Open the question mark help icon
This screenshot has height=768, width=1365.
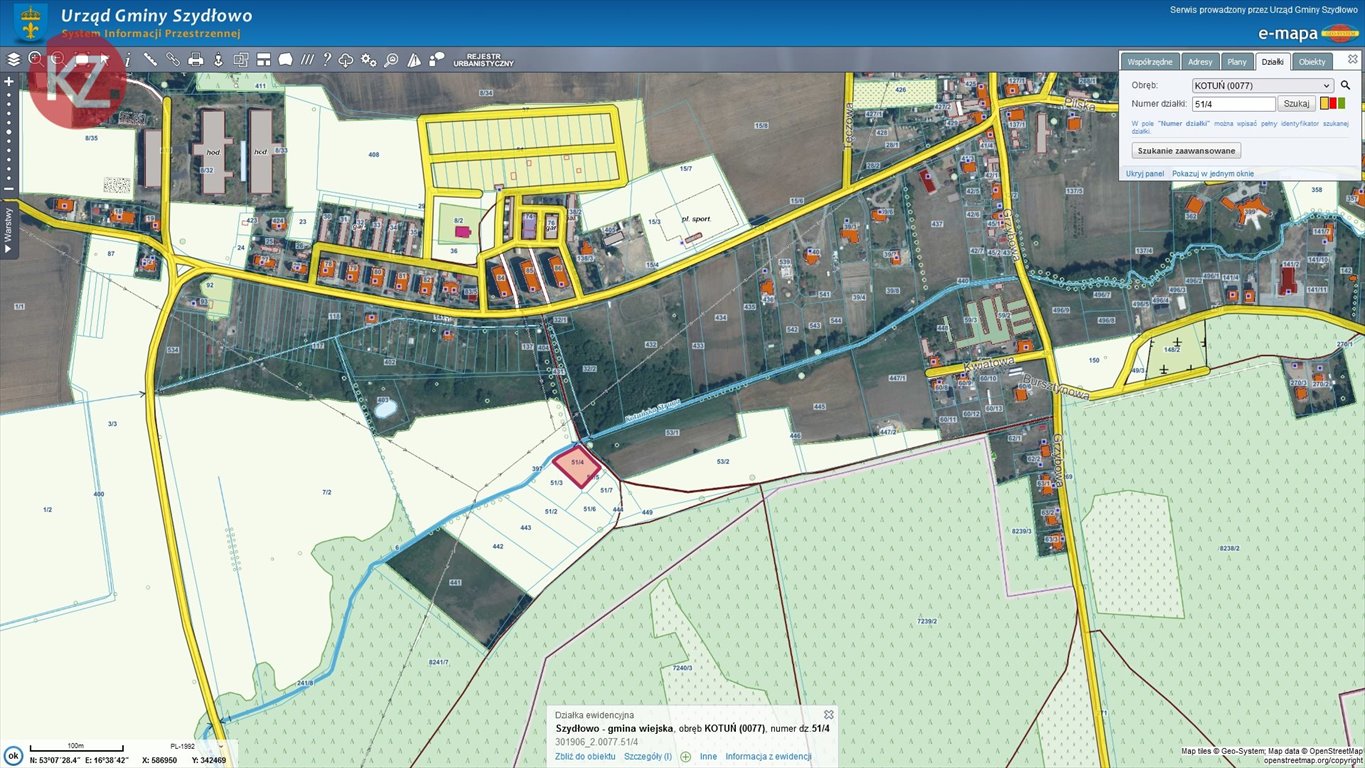click(x=326, y=59)
